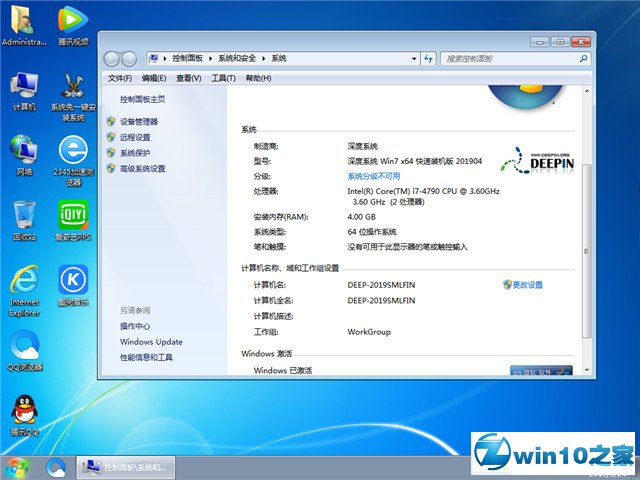The width and height of the screenshot is (640, 480).
Task: Open the 工具(T) menu
Action: tap(223, 78)
